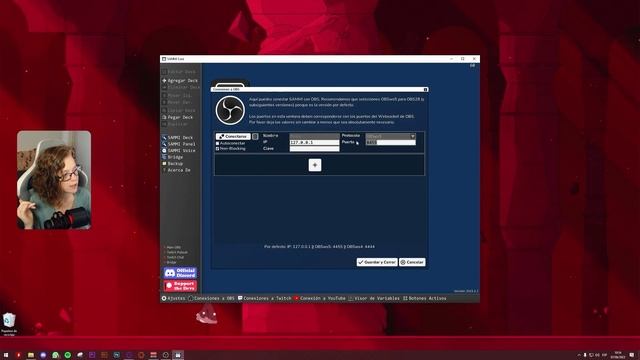Open Spotify from the taskbar
The image size is (640, 360).
[x=67, y=355]
